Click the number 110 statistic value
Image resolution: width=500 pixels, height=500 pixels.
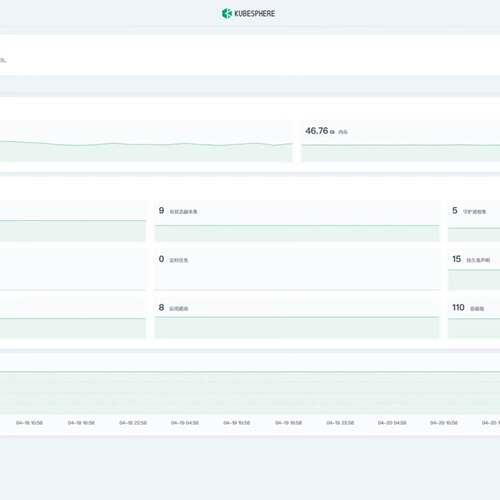(x=458, y=307)
